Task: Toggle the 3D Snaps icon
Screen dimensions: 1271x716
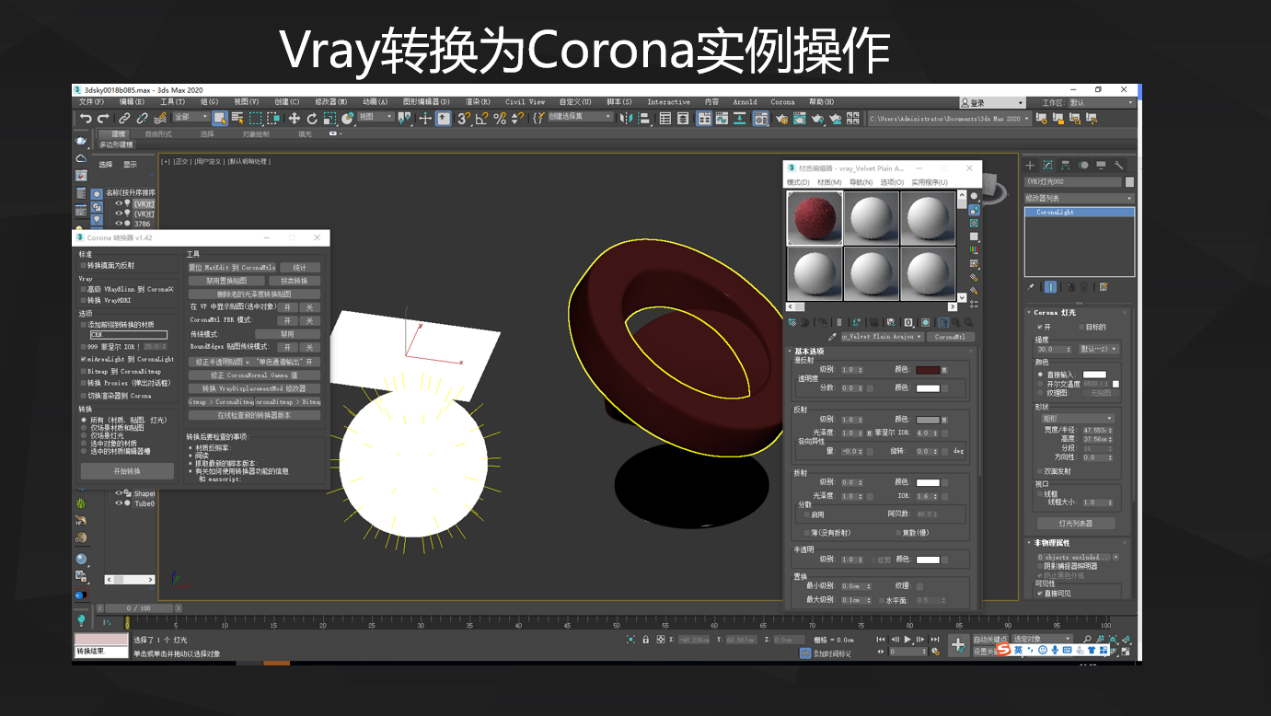Action: [463, 119]
